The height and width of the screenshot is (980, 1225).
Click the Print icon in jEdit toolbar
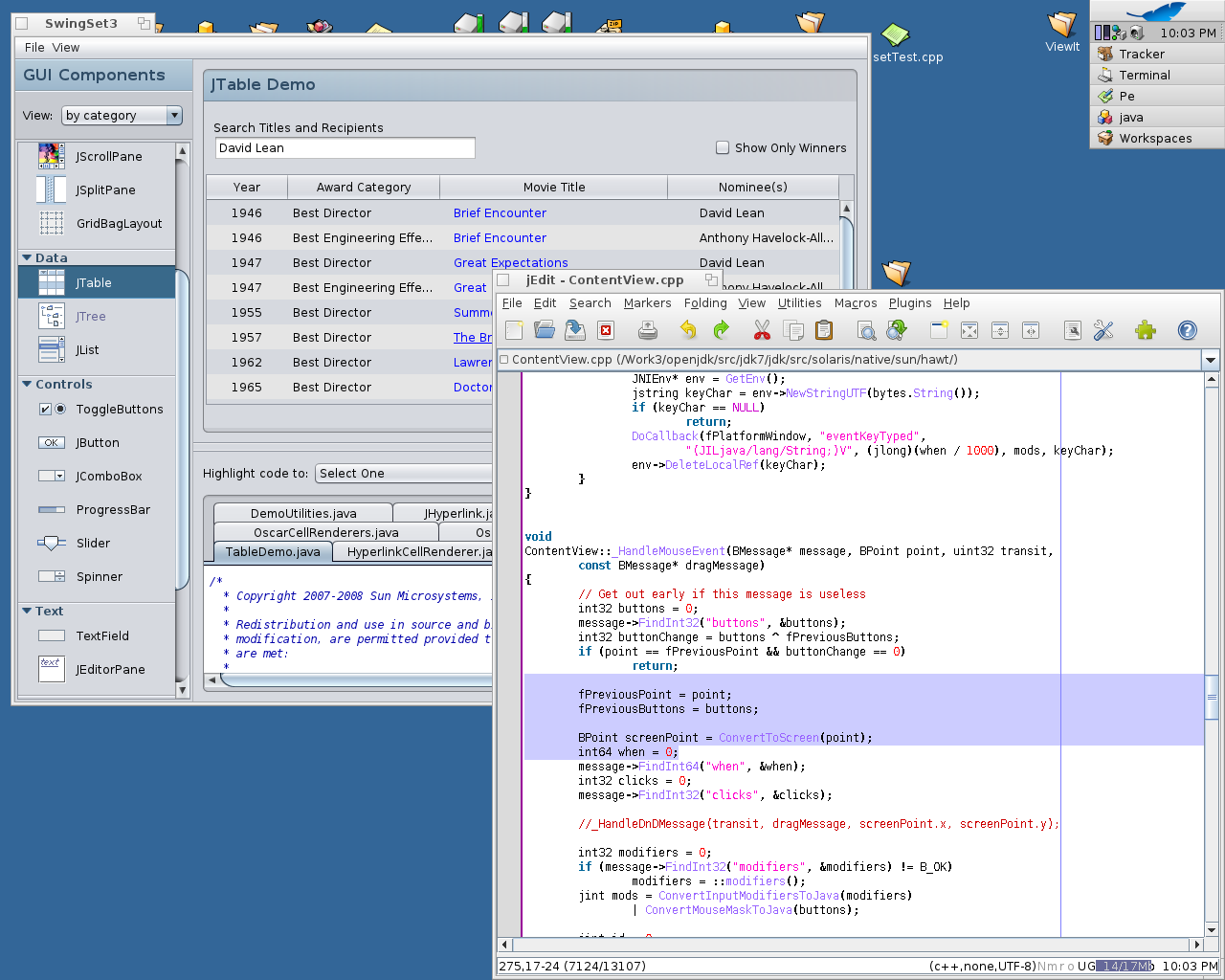[648, 330]
